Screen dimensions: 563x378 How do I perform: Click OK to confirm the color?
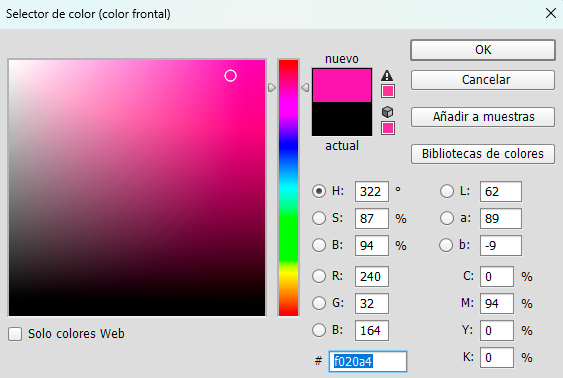click(x=483, y=50)
